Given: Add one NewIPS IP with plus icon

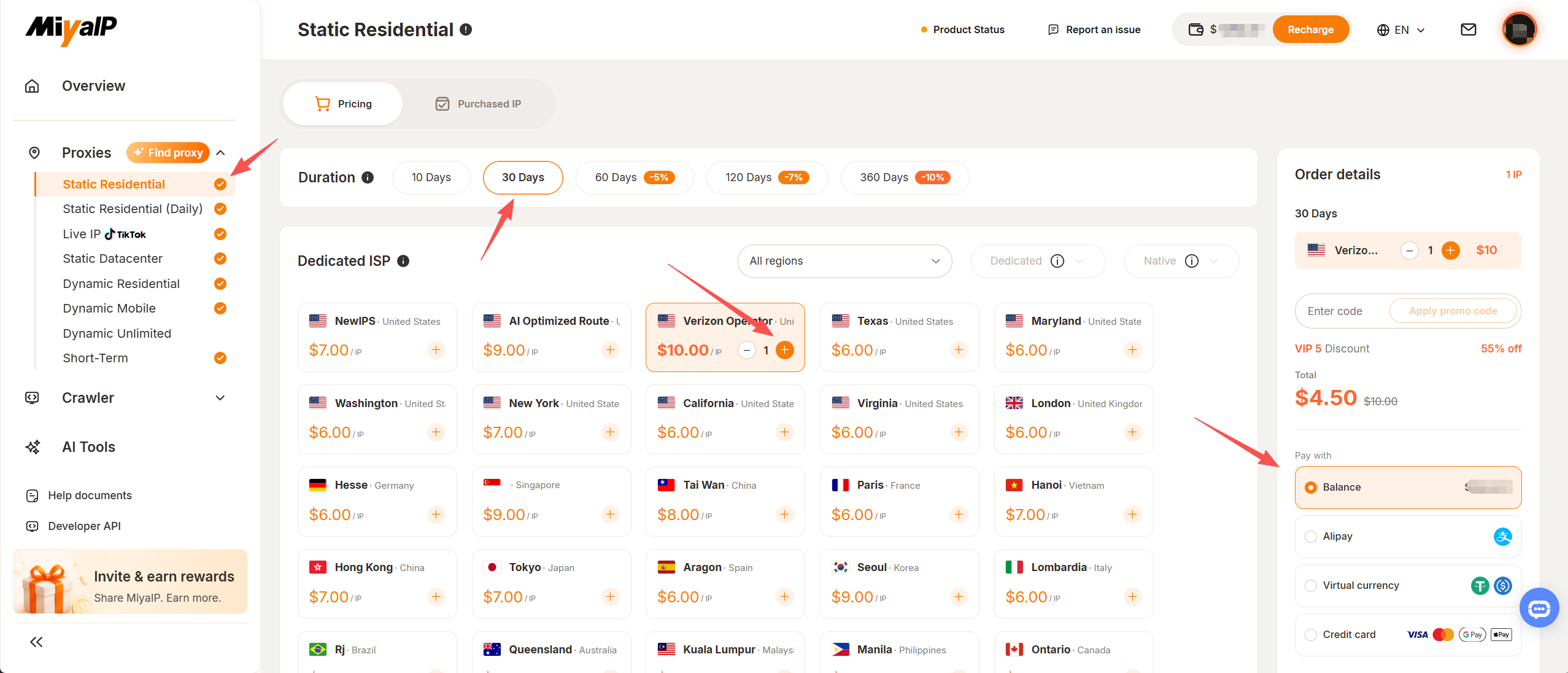Looking at the screenshot, I should pos(436,350).
